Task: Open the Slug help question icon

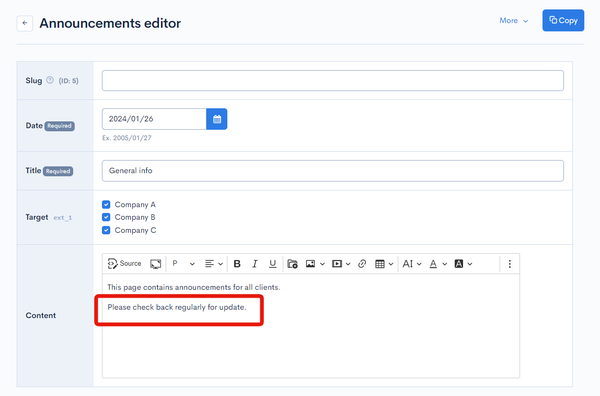Action: (x=50, y=80)
